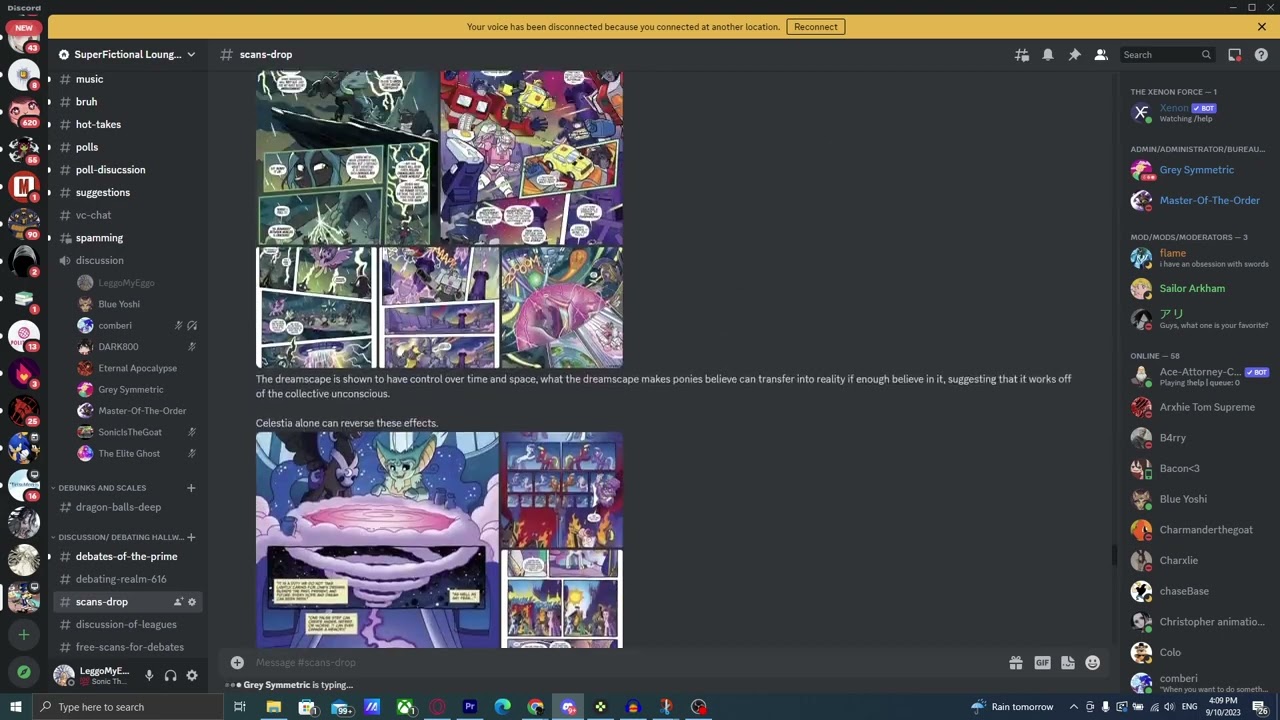Viewport: 1280px width, 720px height.
Task: Create invite for scans-drop channel
Action: (178, 602)
